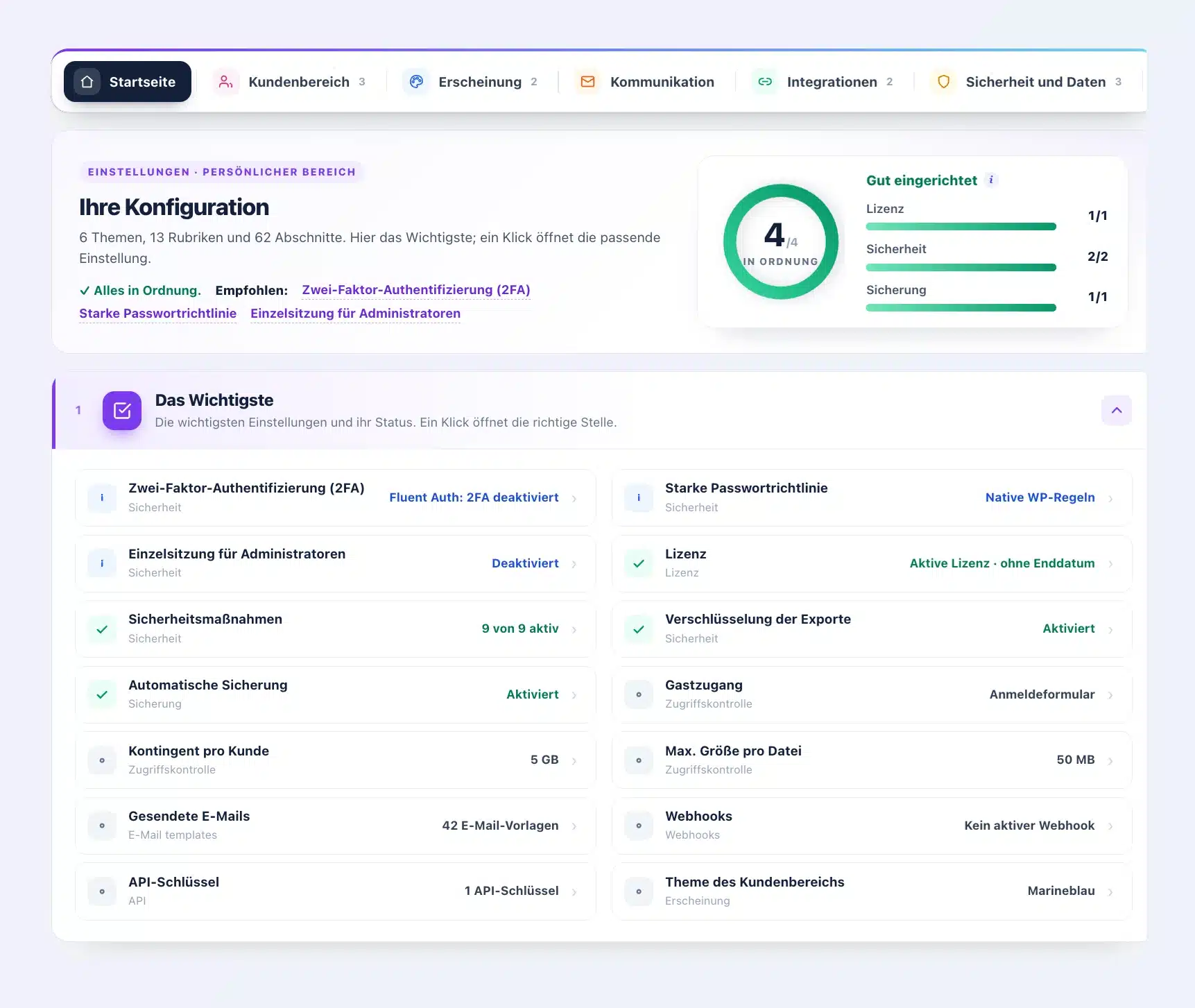Click the Native WP-Regeln status text
The width and height of the screenshot is (1195, 1008).
click(x=1040, y=497)
